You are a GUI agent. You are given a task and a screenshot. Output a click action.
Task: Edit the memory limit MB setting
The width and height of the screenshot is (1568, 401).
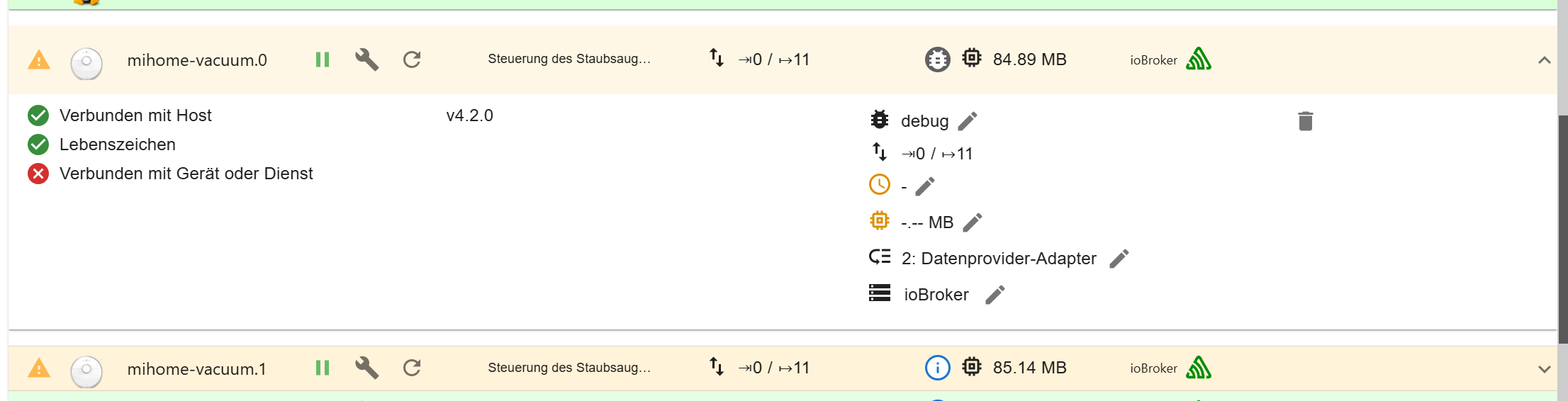click(x=973, y=222)
